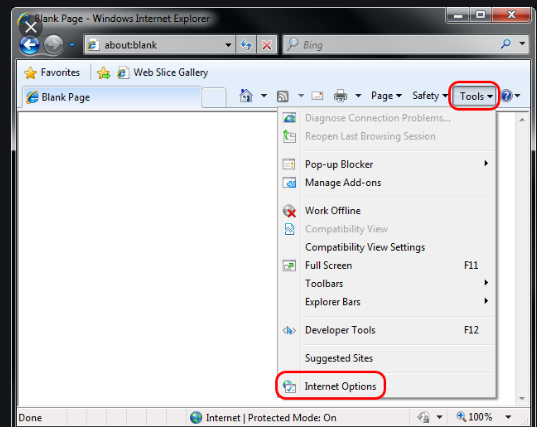Click the search magnifier button
The height and width of the screenshot is (427, 537).
coord(505,43)
